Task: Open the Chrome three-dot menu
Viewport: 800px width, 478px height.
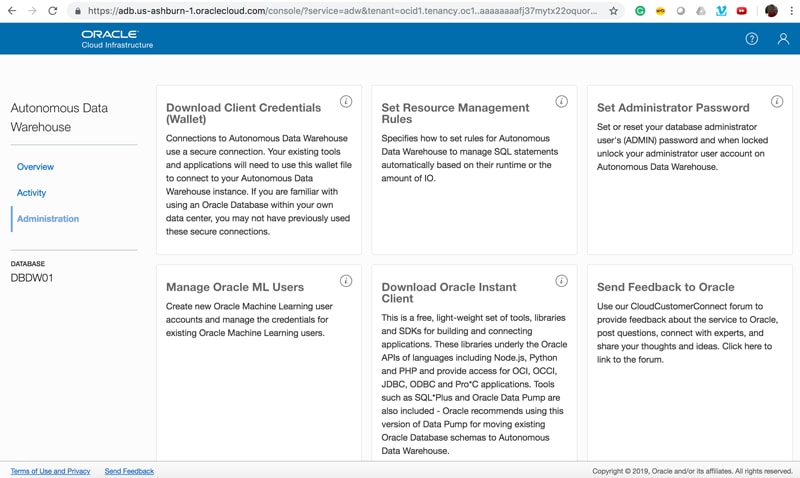Action: coord(790,11)
